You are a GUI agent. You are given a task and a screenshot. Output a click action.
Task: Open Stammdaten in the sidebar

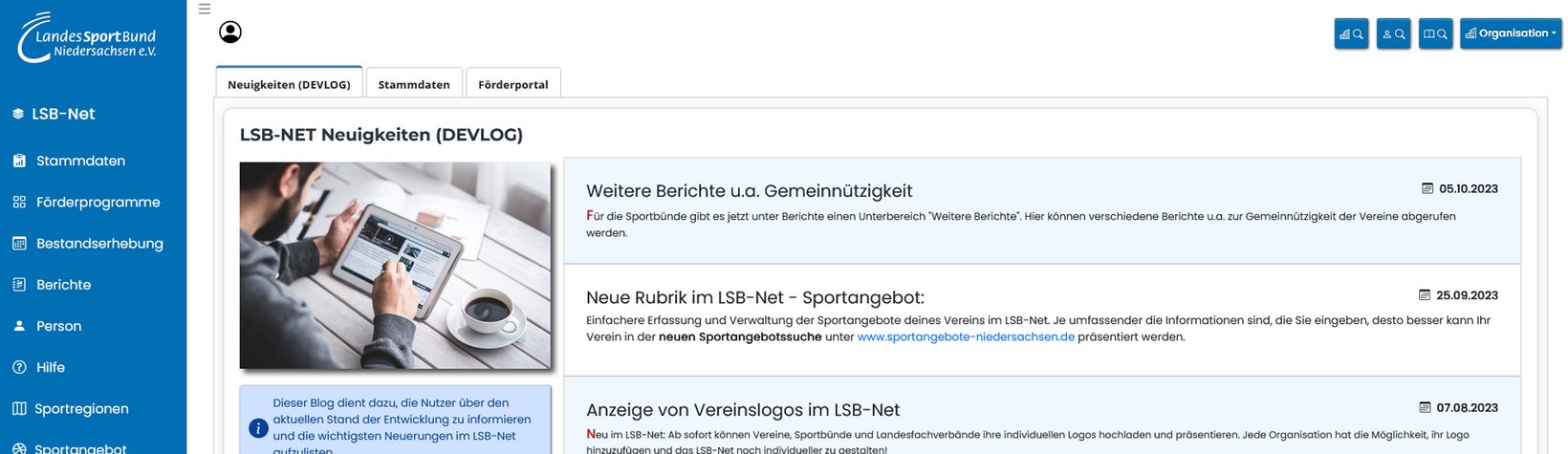pyautogui.click(x=69, y=161)
